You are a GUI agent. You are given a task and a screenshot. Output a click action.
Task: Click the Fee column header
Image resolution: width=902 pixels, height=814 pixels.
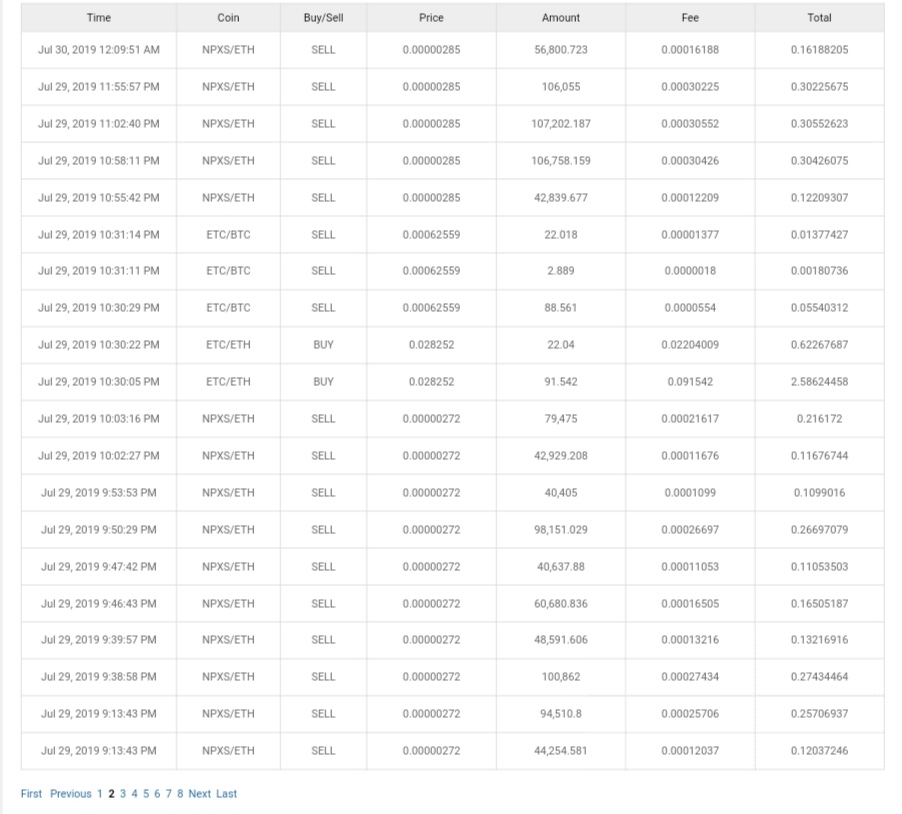point(690,18)
